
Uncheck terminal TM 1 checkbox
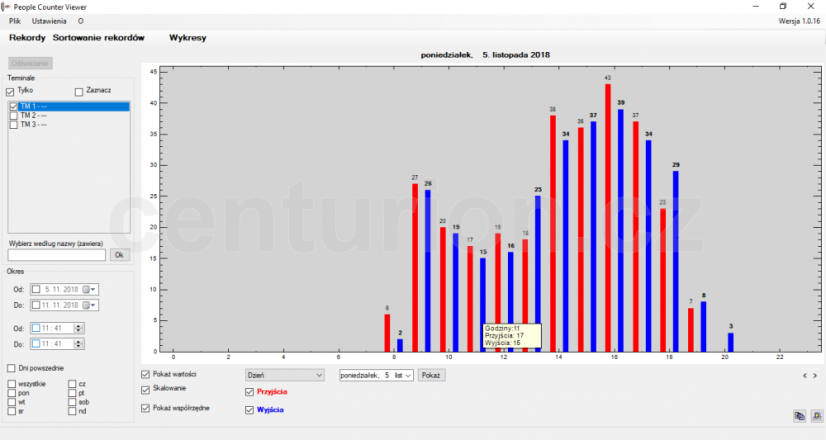14,106
